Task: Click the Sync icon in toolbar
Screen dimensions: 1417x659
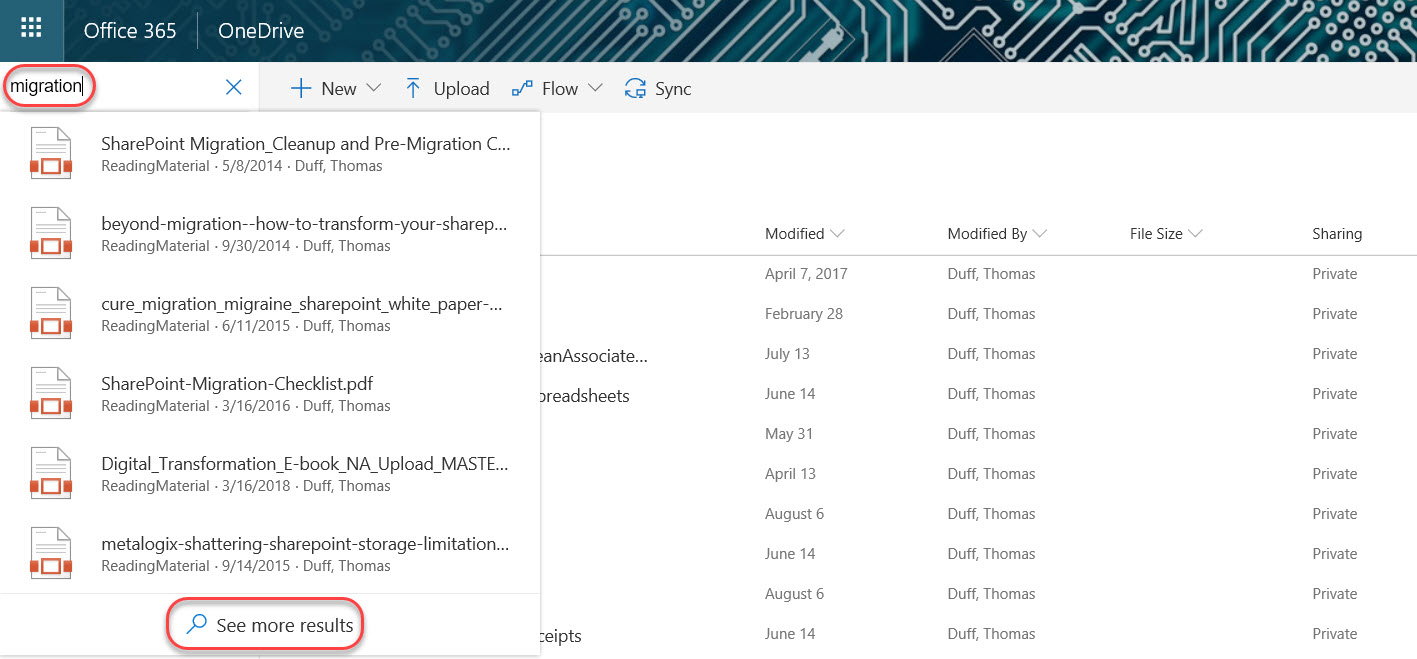Action: coord(635,89)
